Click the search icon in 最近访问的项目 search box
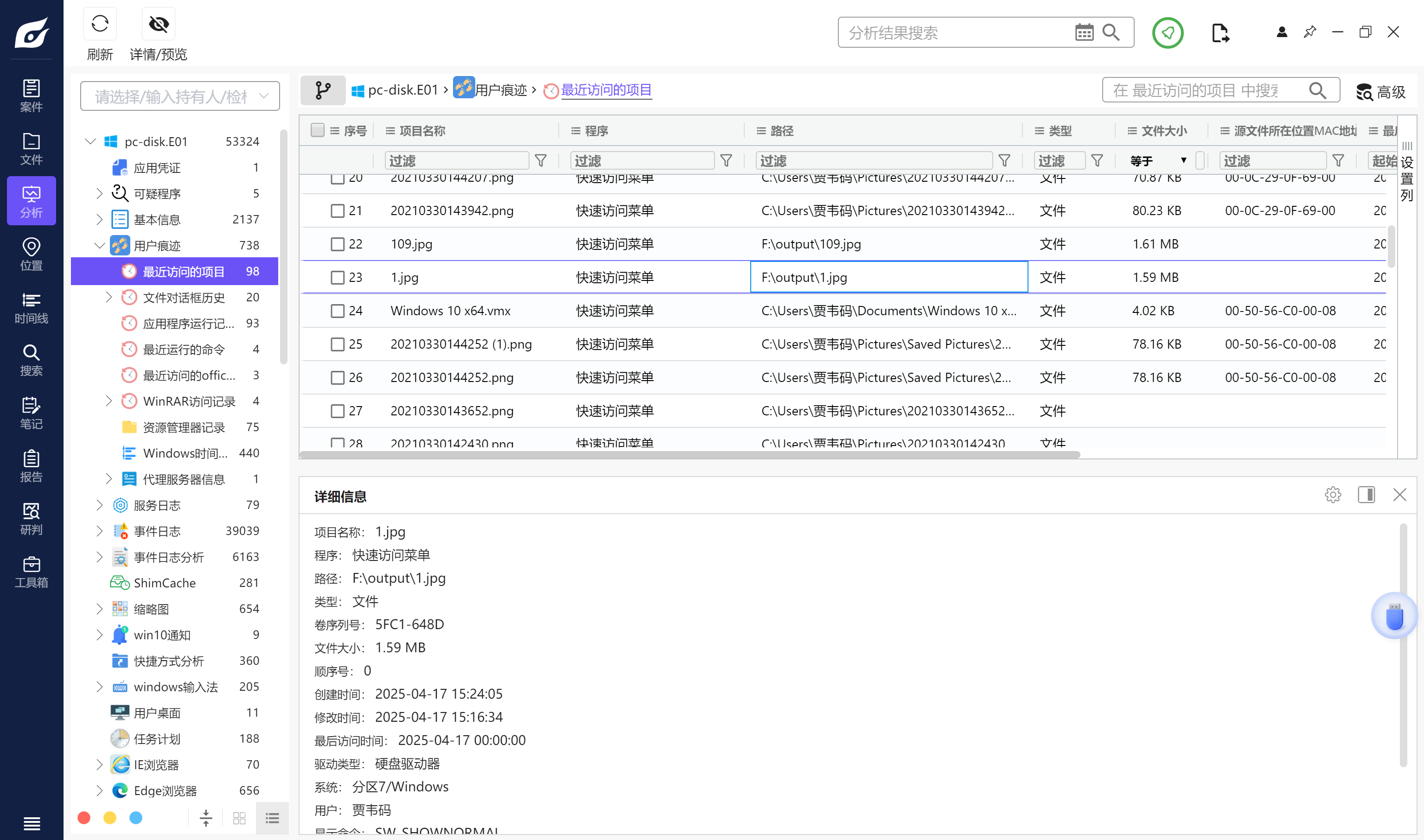 click(1317, 90)
